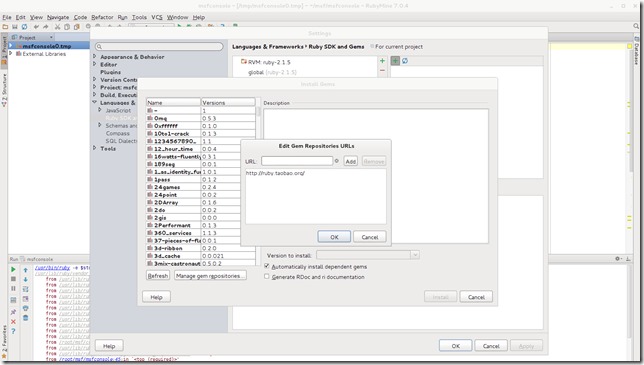Click the Stop square icon in Run panel
This screenshot has height=365, width=644.
click(x=13, y=279)
